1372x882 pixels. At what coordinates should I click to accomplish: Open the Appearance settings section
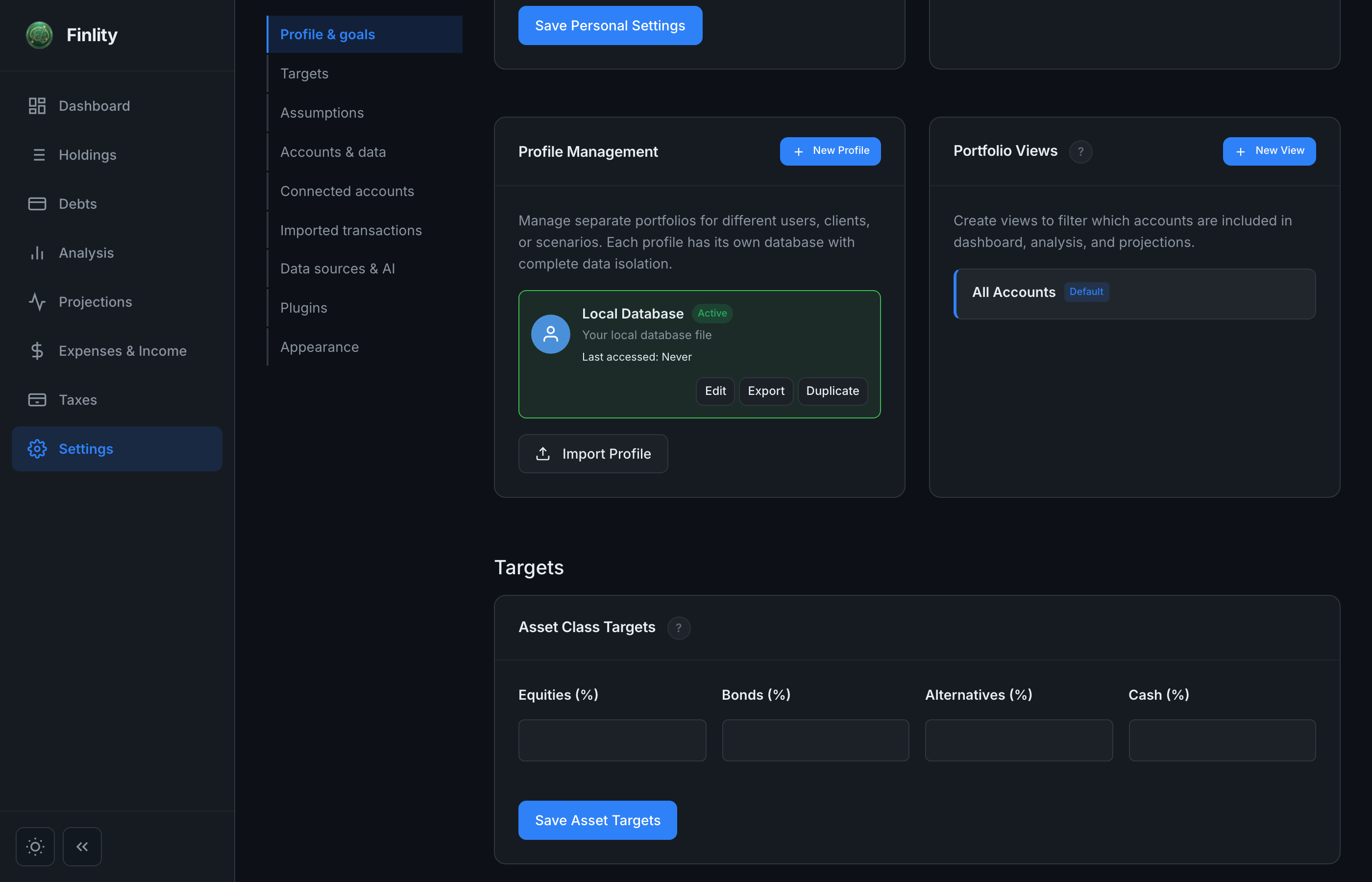tap(365, 347)
